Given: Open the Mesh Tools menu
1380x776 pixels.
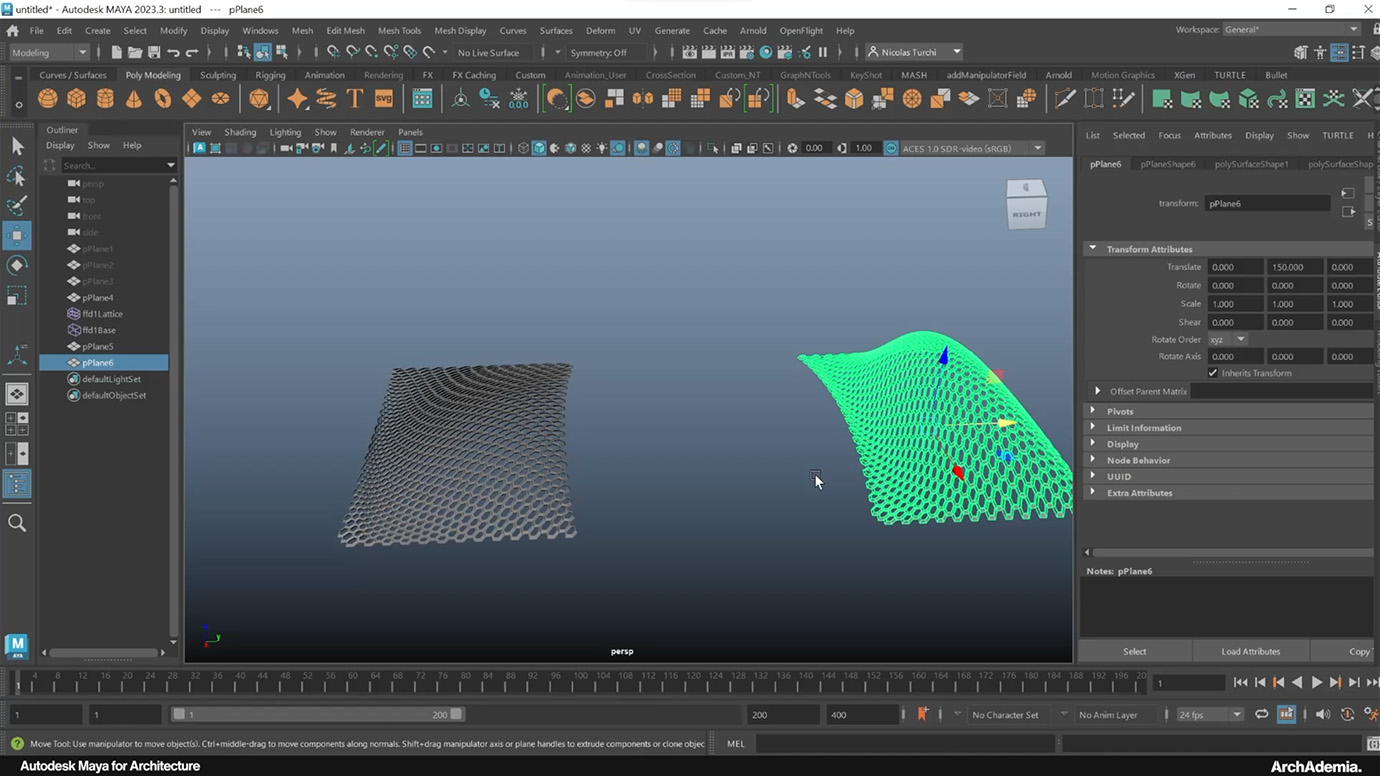Looking at the screenshot, I should coord(399,31).
